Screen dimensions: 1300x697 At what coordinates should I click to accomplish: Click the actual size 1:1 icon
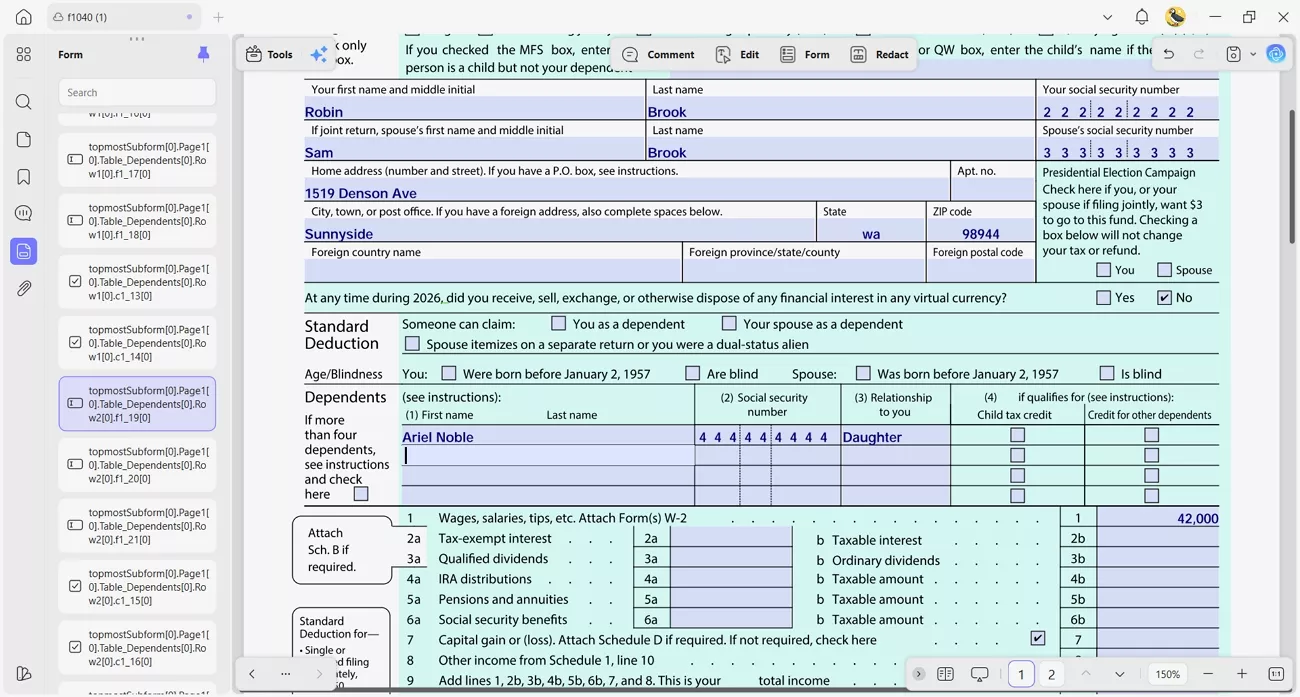[1276, 674]
